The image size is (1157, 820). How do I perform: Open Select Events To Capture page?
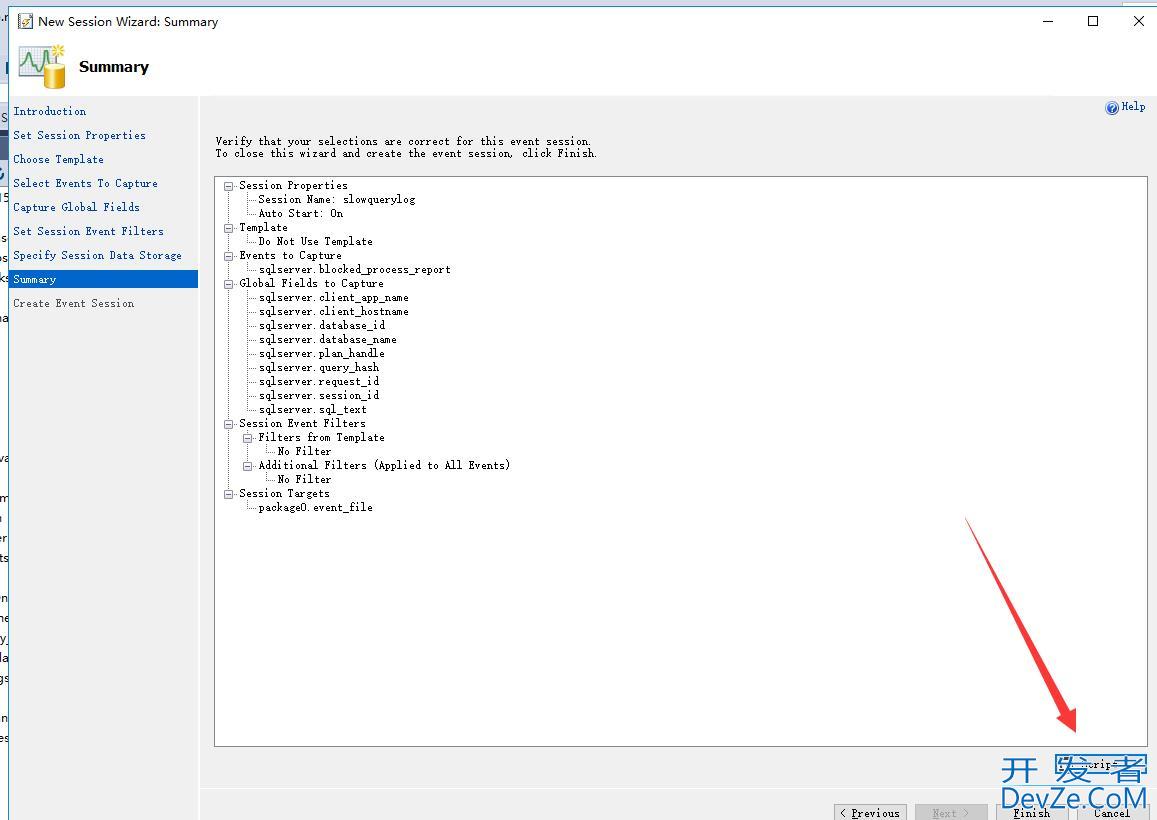click(85, 183)
